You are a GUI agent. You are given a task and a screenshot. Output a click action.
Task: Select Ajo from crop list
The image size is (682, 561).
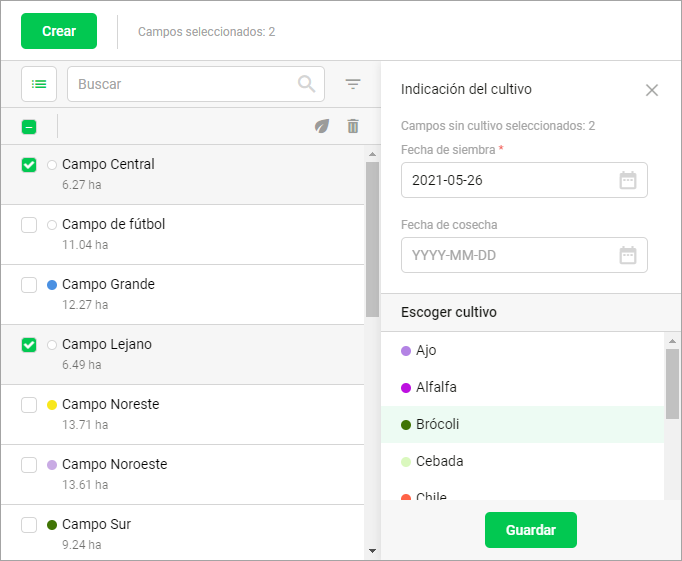(x=426, y=350)
